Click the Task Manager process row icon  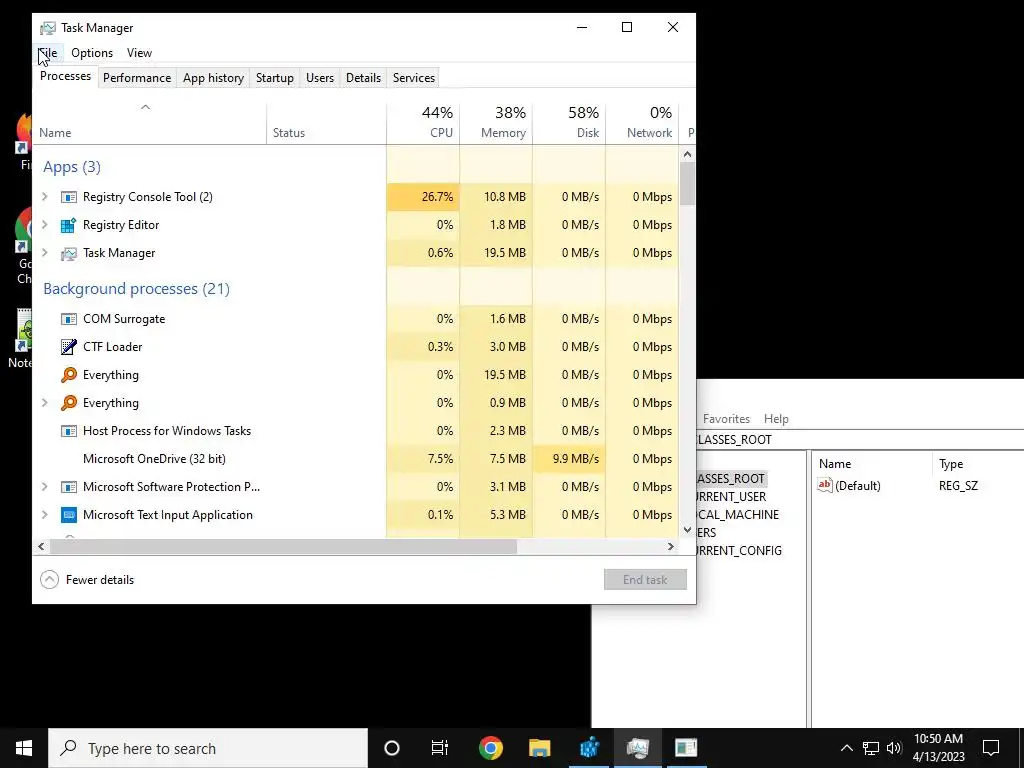pos(69,253)
